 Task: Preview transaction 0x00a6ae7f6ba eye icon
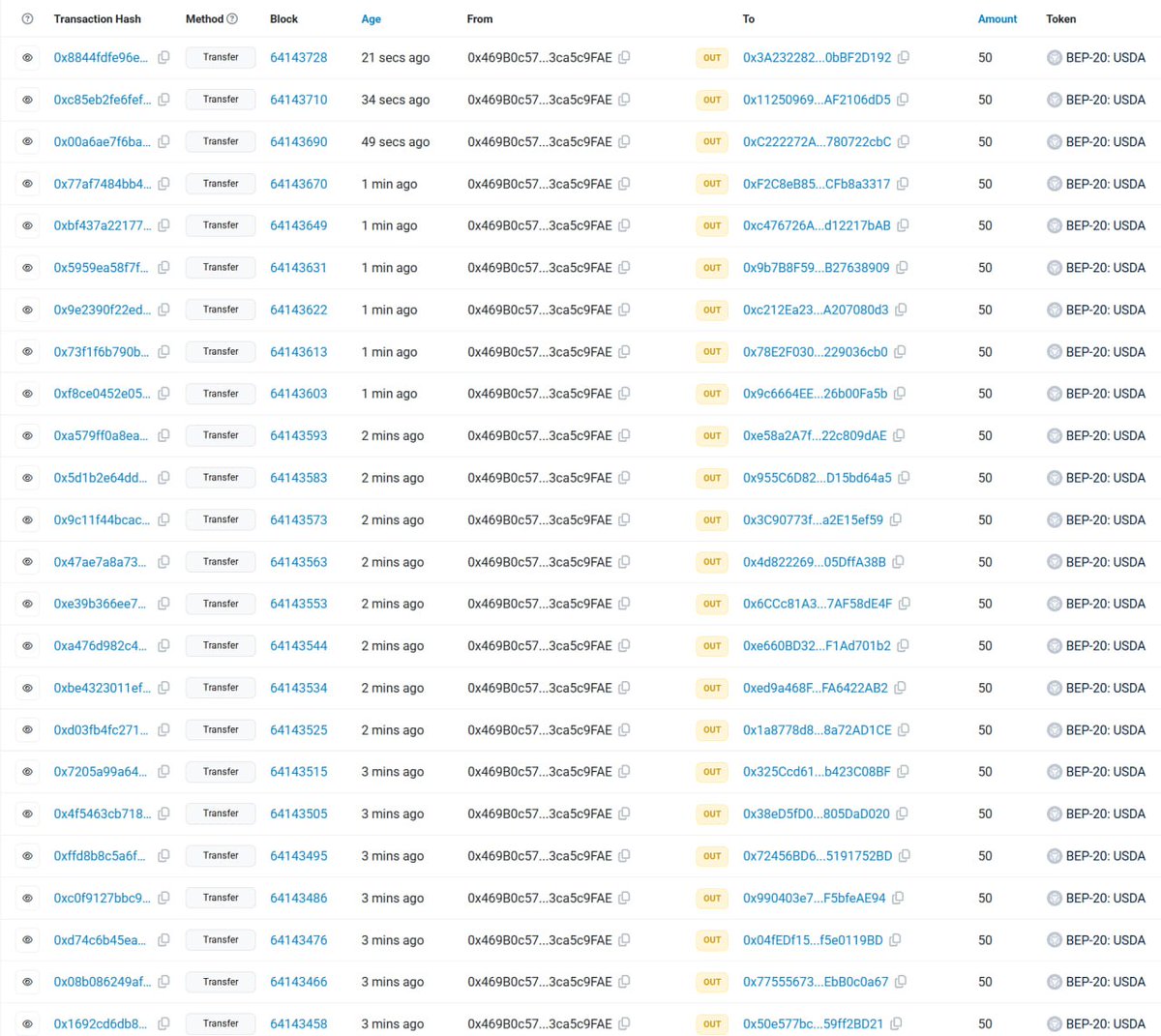tap(28, 142)
